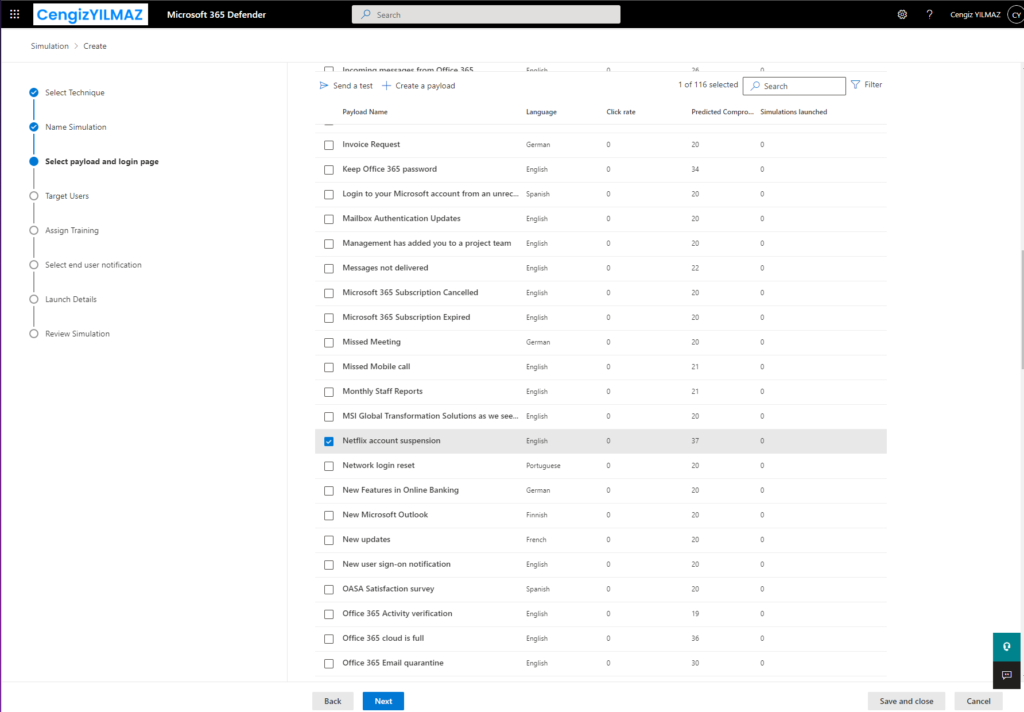The height and width of the screenshot is (712, 1024).
Task: Click the Microsoft 365 Defender title
Action: [x=216, y=14]
